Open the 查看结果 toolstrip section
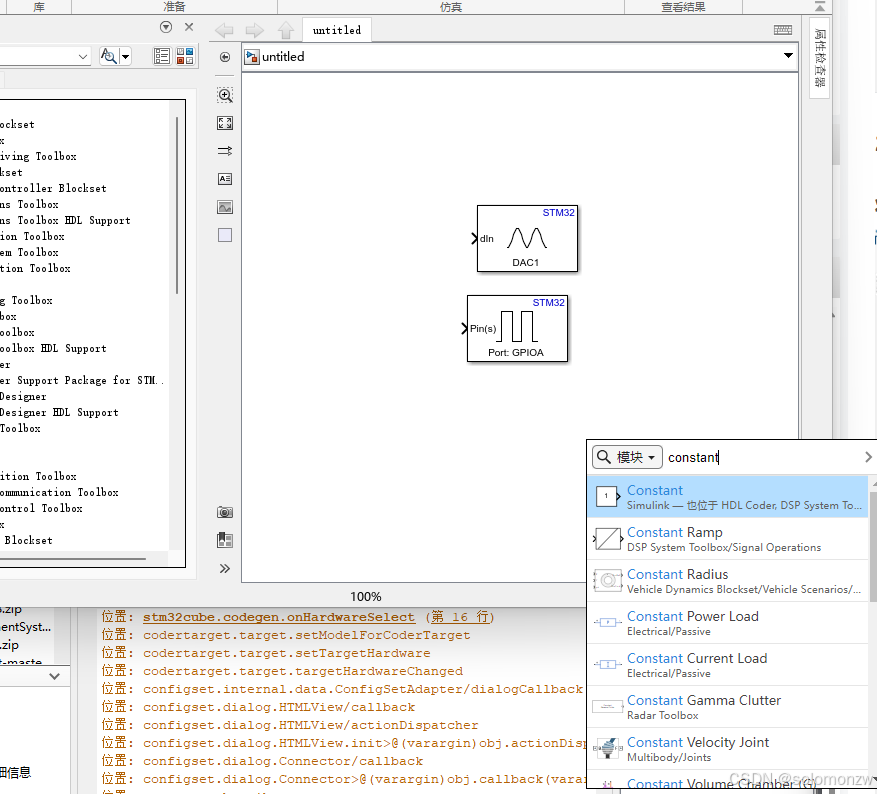The width and height of the screenshot is (877, 794). pos(683,7)
